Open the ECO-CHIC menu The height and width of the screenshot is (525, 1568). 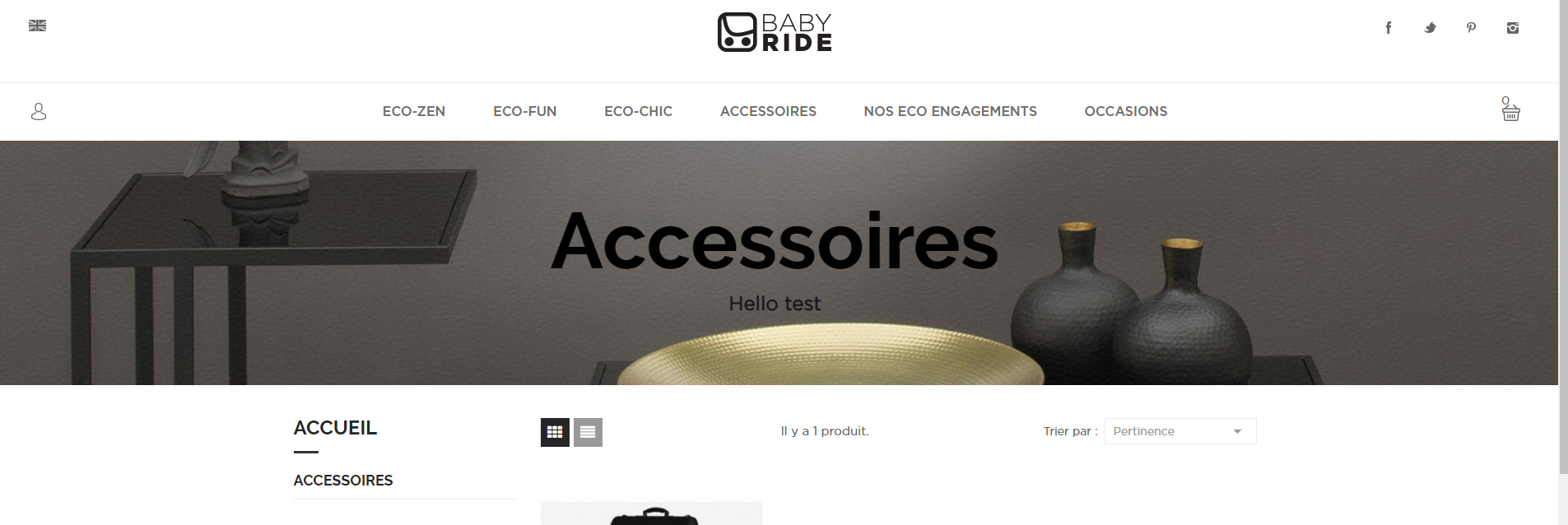639,111
